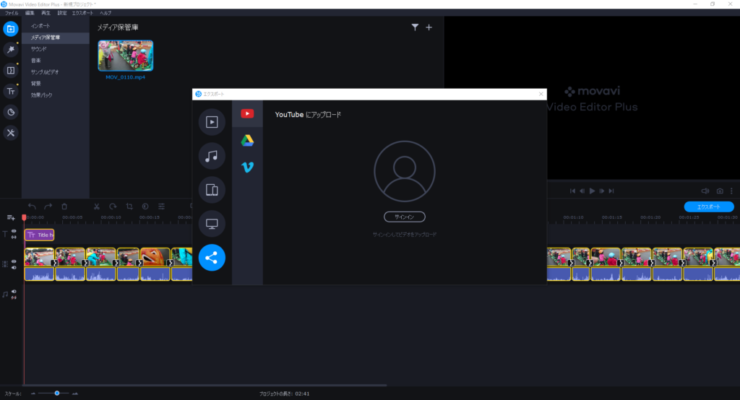Close the エクスポート dialog
Image resolution: width=740 pixels, height=400 pixels.
541,94
